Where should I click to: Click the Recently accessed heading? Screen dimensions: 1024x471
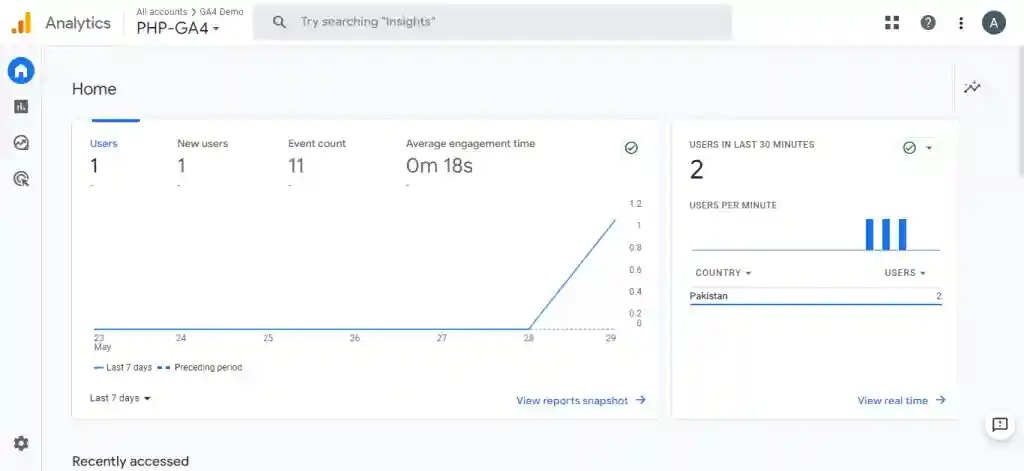pos(130,461)
